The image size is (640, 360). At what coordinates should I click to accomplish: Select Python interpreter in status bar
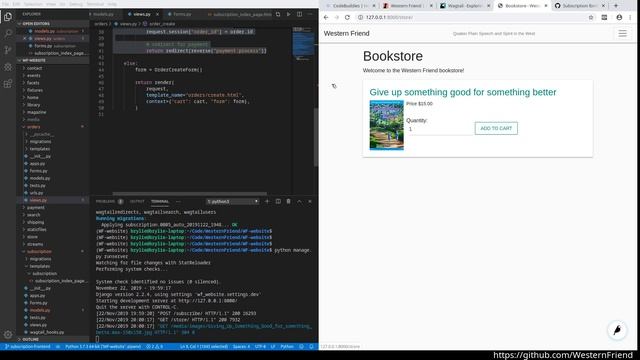pyautogui.click(x=103, y=347)
